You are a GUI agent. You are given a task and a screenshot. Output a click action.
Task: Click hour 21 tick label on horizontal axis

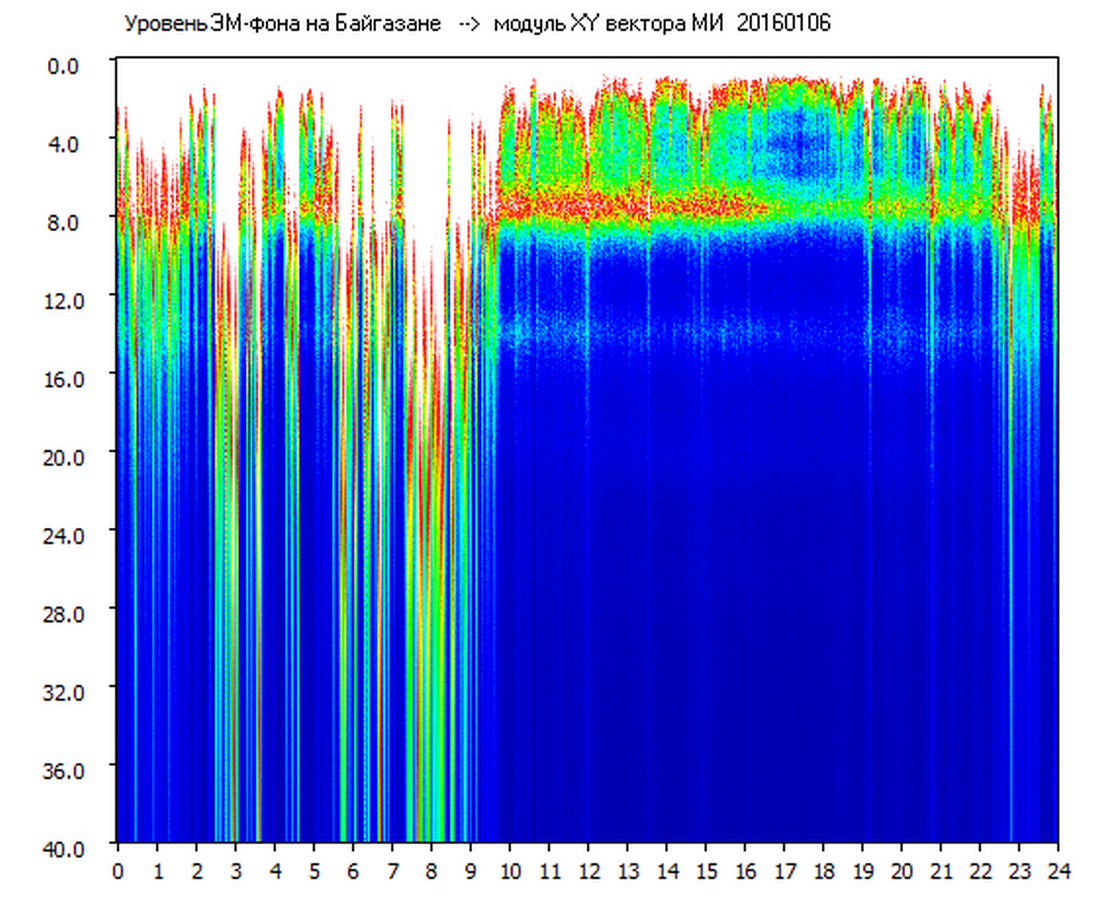coord(942,872)
